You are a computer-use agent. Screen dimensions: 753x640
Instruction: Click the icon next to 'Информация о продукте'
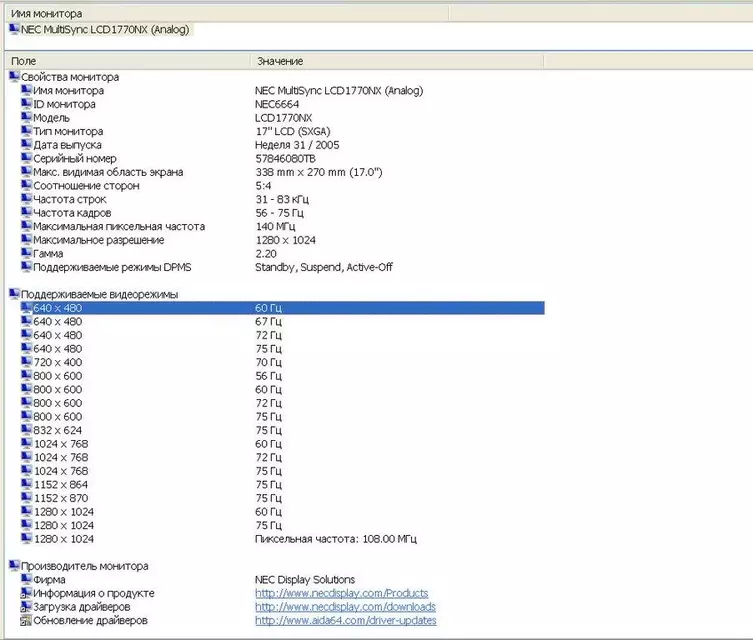[26, 593]
